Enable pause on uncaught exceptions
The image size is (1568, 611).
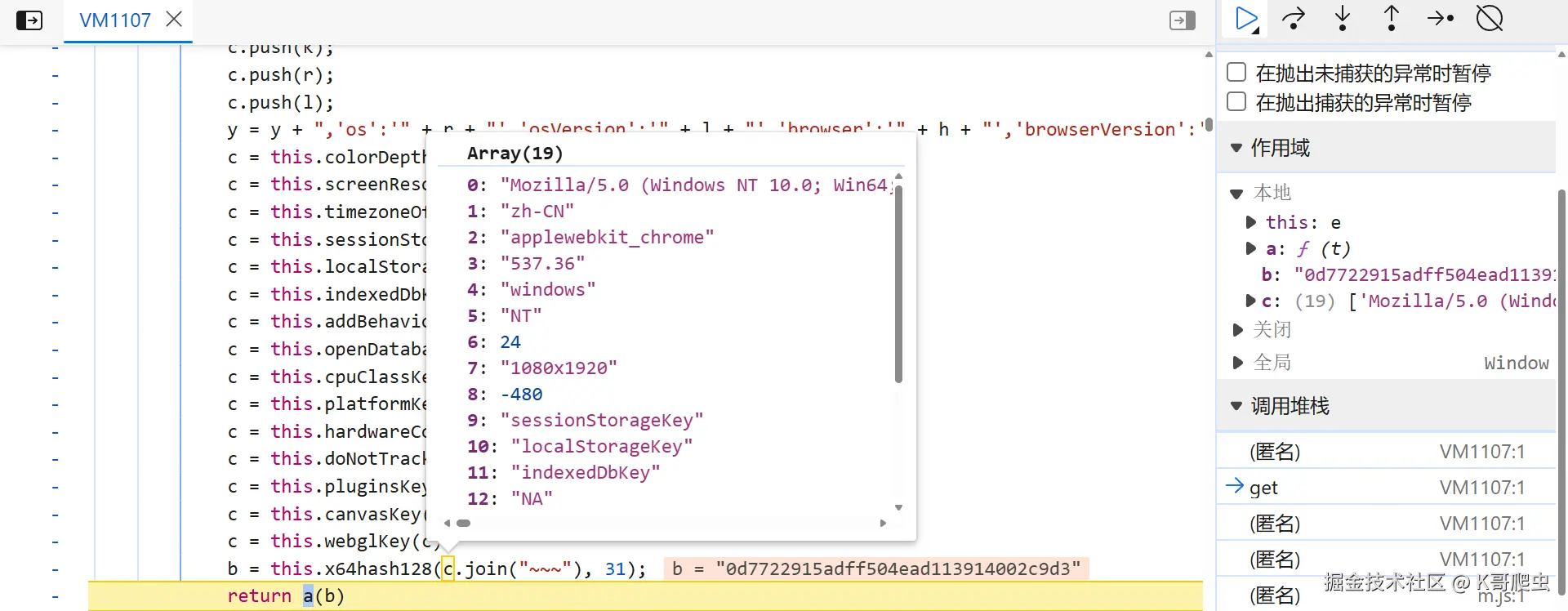click(x=1236, y=72)
